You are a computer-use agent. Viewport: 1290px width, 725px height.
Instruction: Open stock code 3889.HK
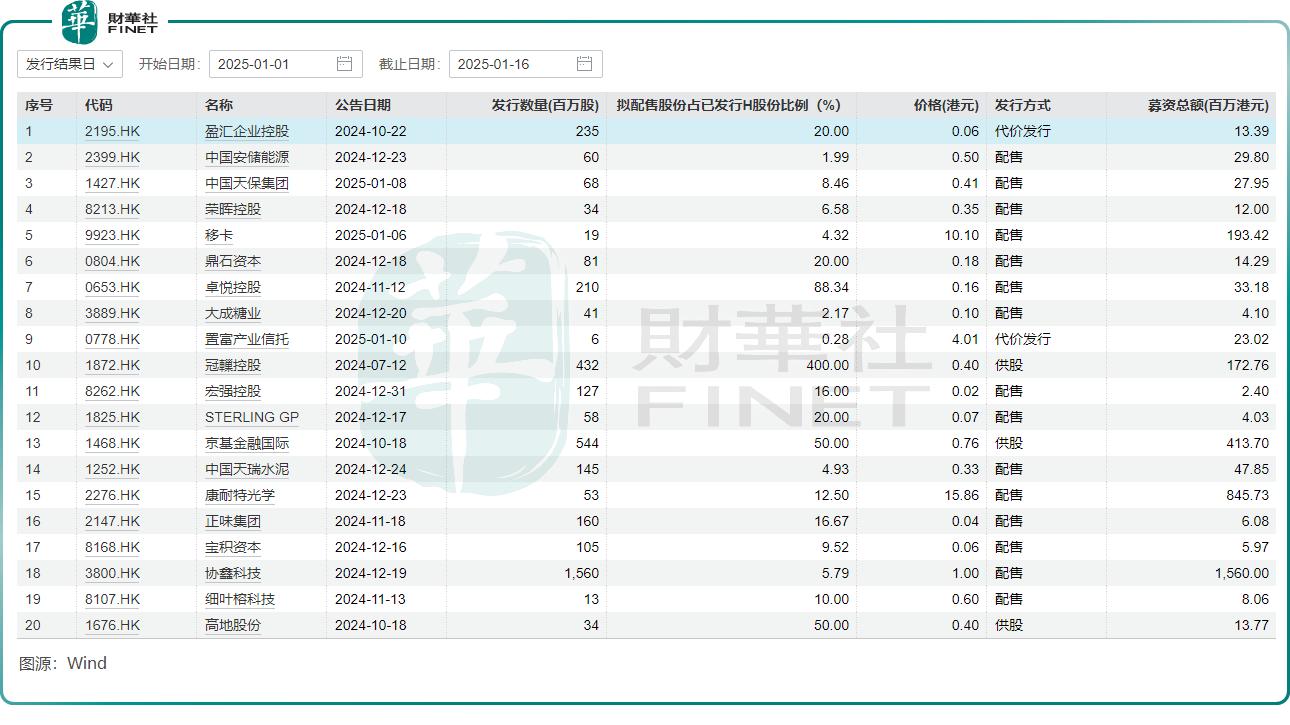click(113, 313)
